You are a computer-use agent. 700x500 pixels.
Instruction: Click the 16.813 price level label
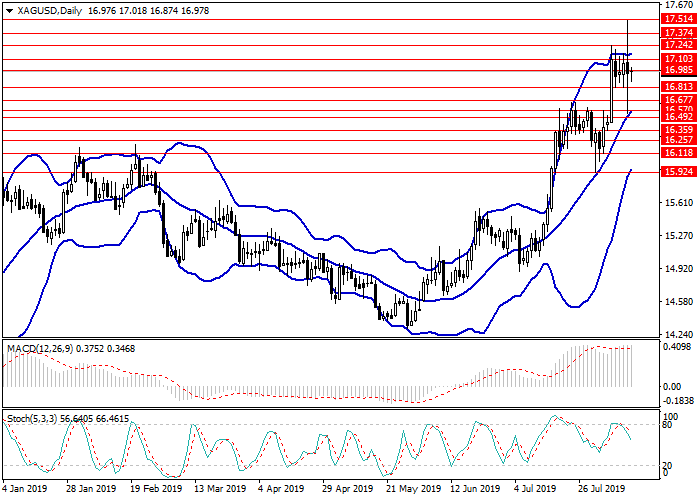(678, 87)
